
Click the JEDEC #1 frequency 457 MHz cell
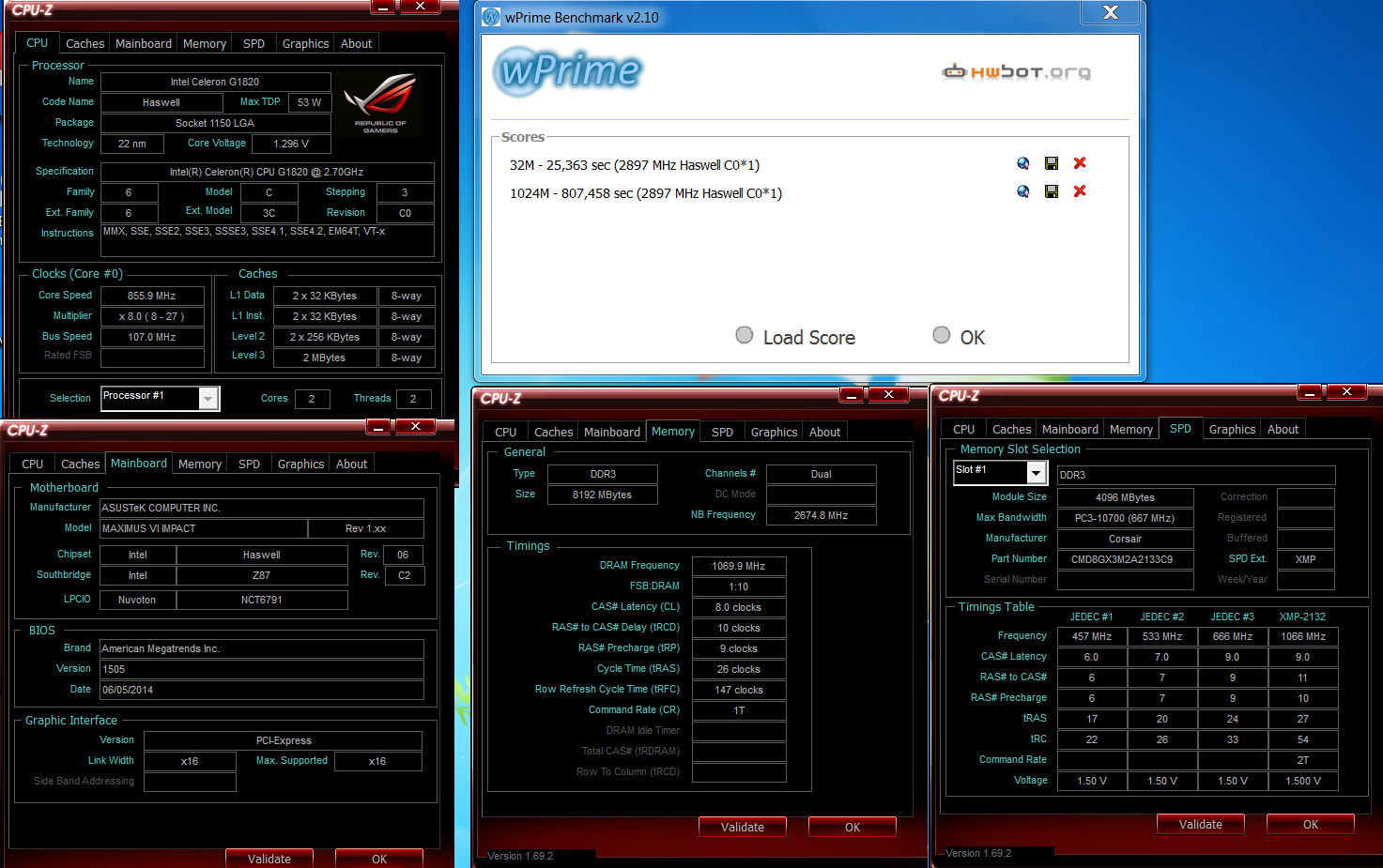tap(1092, 637)
